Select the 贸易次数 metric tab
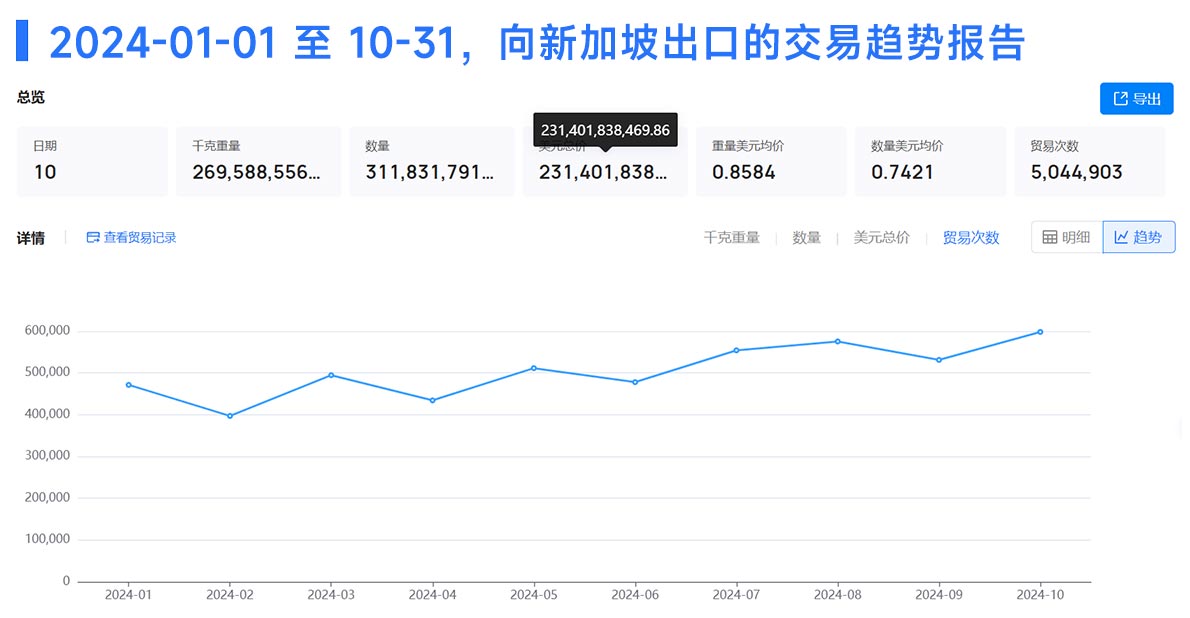 click(971, 238)
